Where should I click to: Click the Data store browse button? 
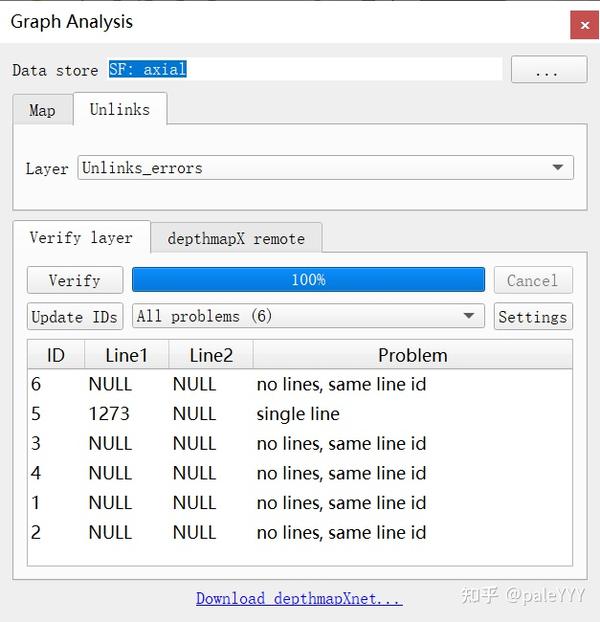[x=548, y=70]
